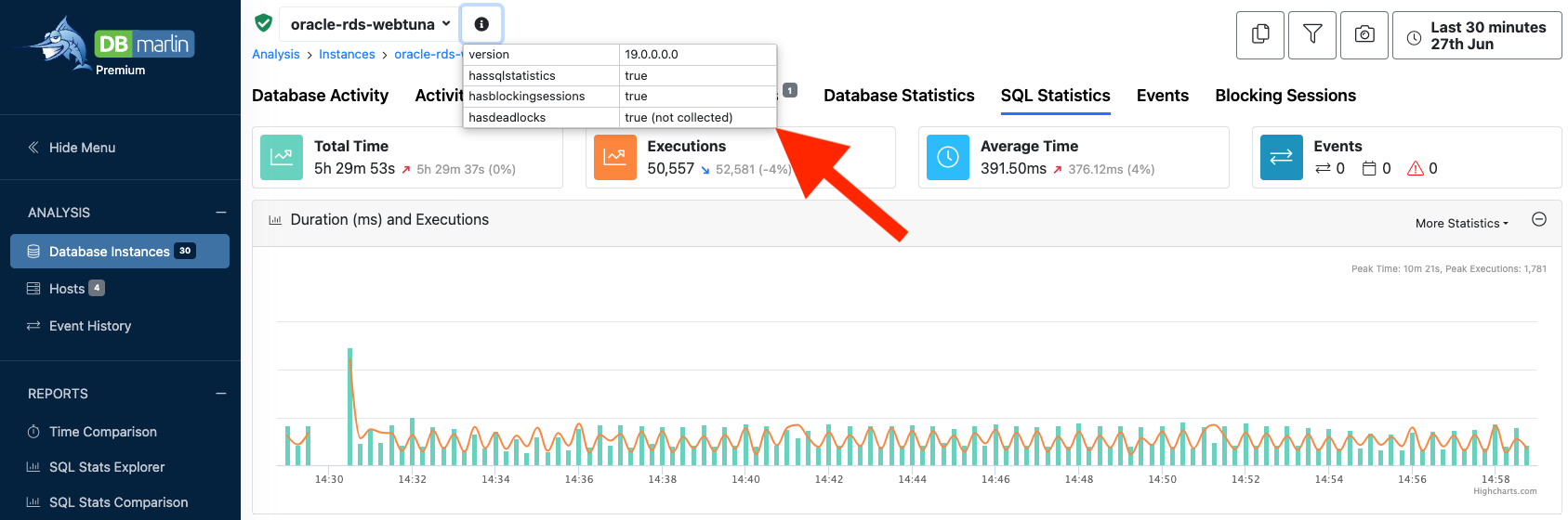This screenshot has height=520, width=1568.
Task: Open the filter funnel button
Action: tap(1312, 35)
